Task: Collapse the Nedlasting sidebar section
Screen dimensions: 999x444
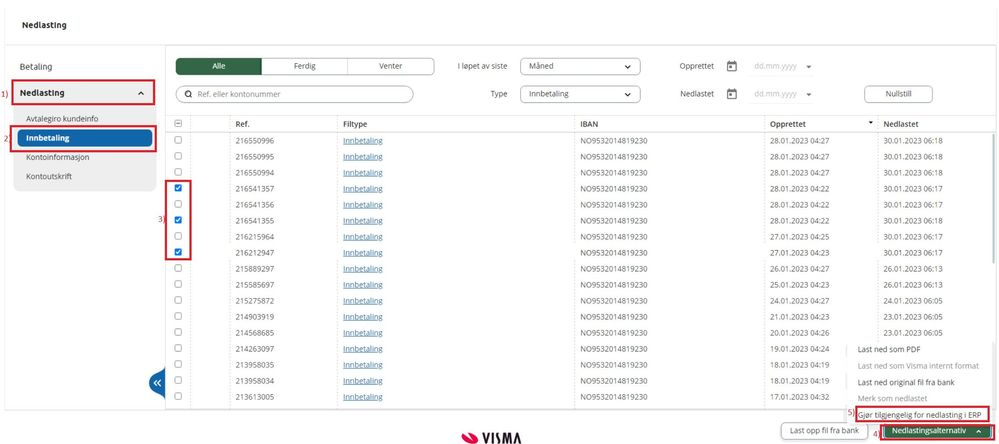Action: point(85,93)
